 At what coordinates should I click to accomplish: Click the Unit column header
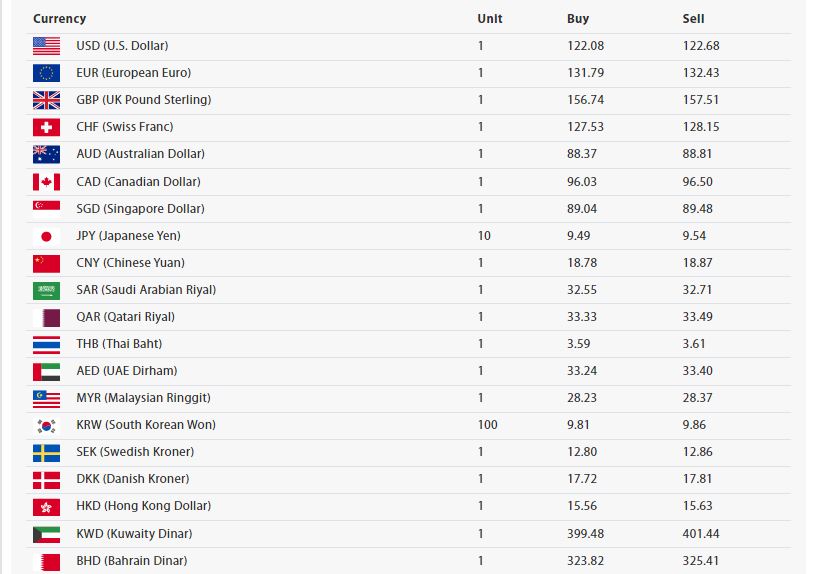[490, 19]
